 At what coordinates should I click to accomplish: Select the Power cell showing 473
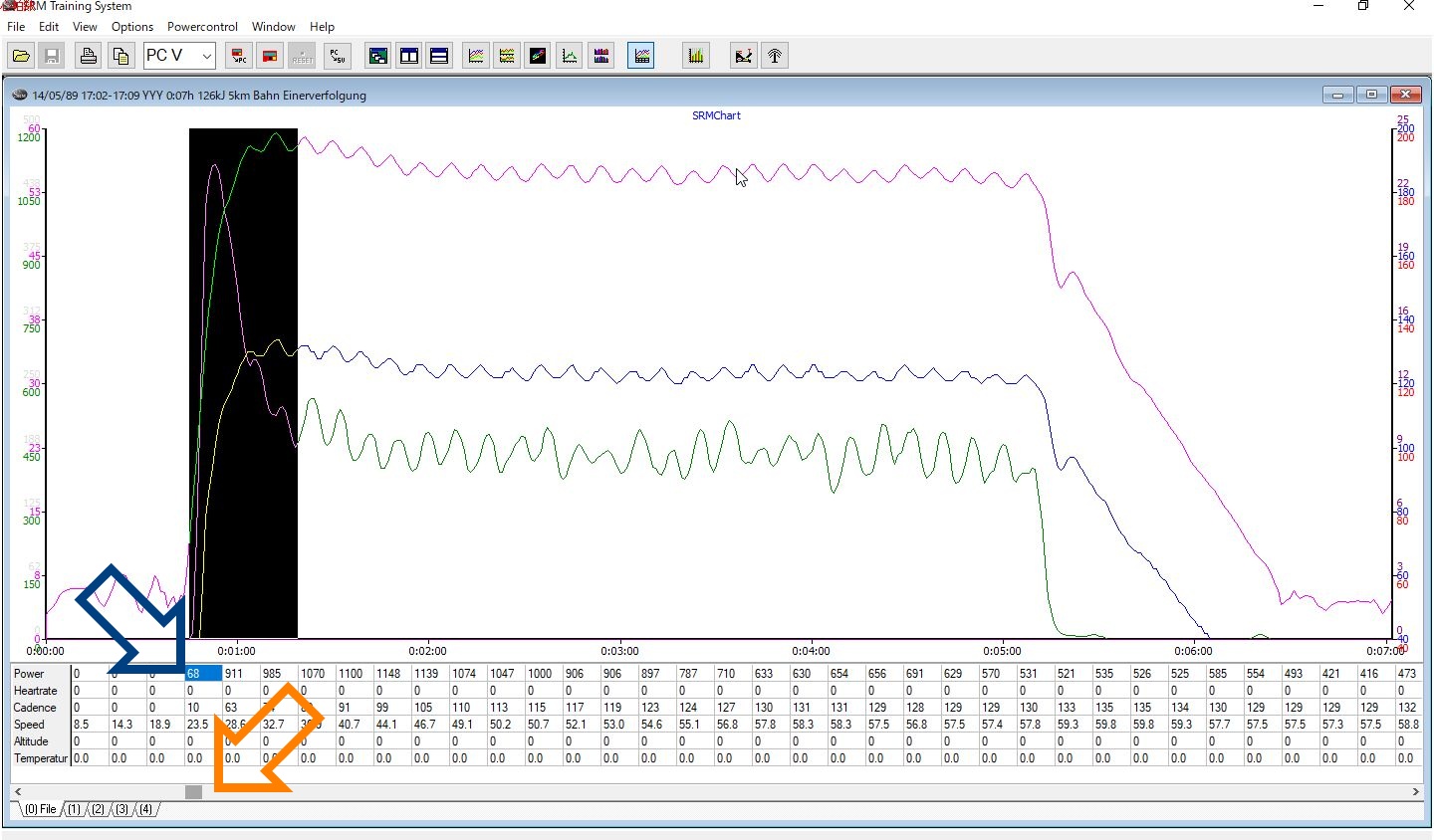point(1409,674)
